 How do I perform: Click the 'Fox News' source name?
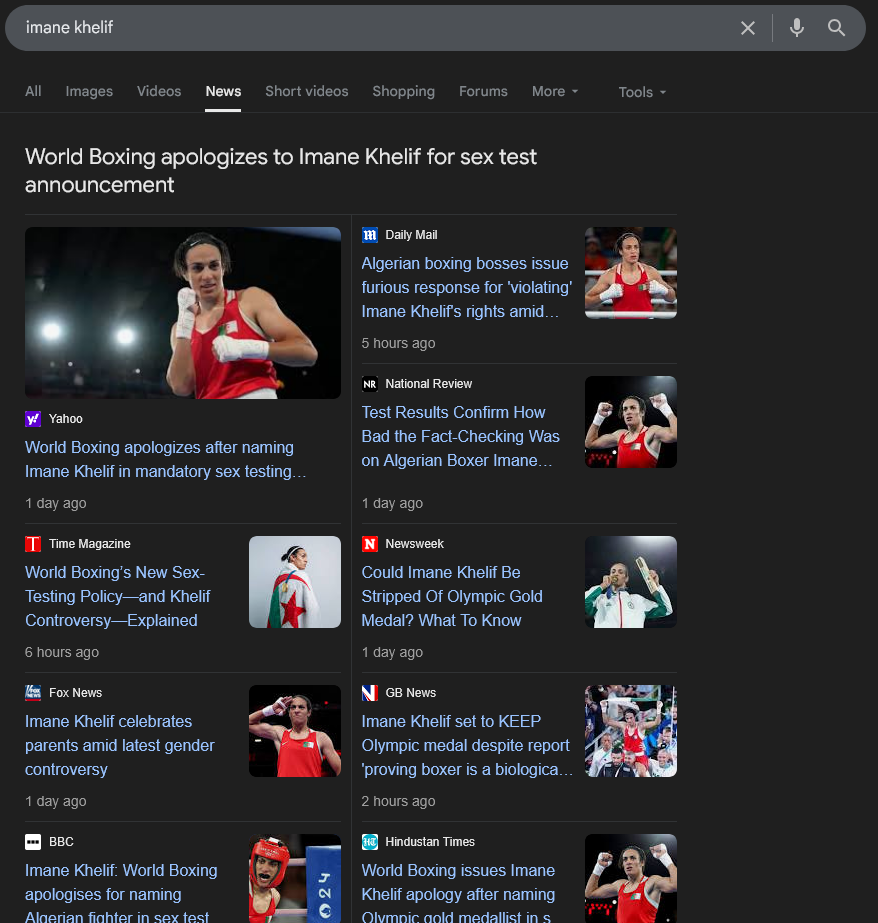[x=75, y=693]
